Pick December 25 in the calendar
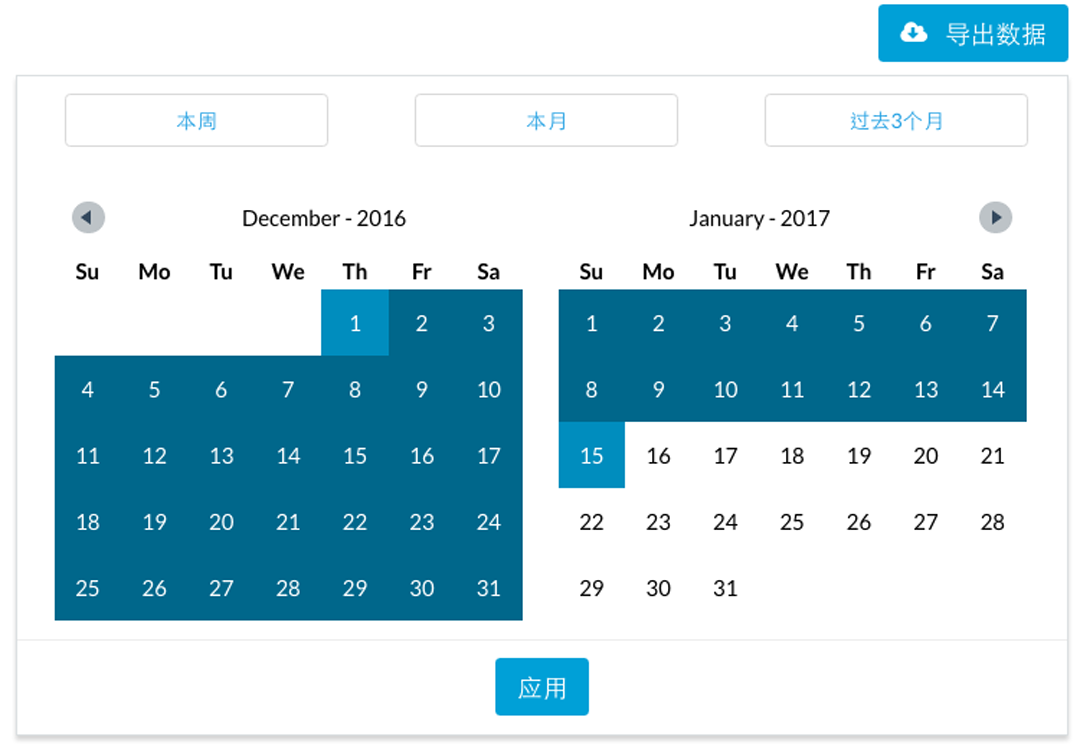Viewport: 1080px width, 753px height. (x=88, y=588)
